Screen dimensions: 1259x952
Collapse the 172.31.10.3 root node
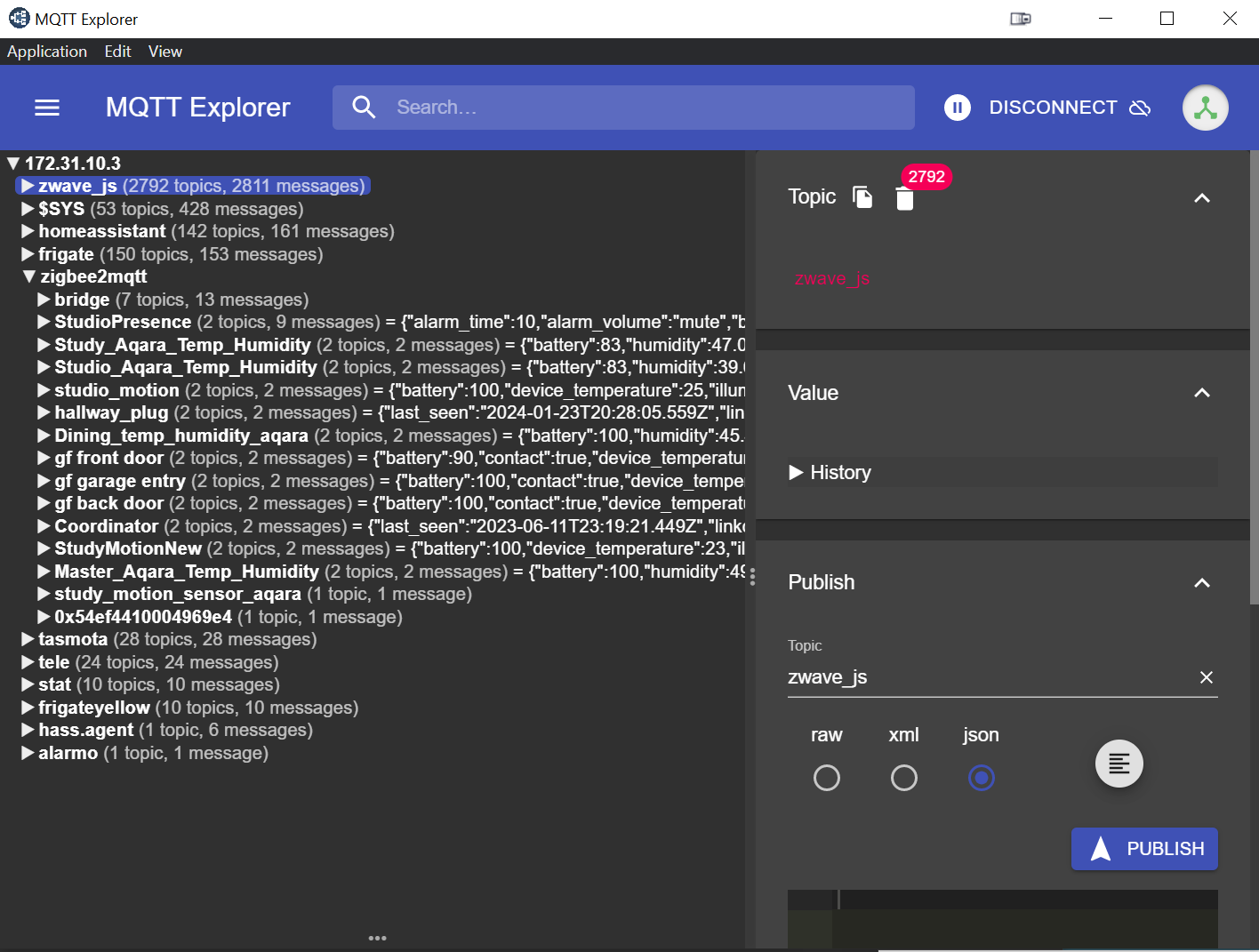pos(13,164)
